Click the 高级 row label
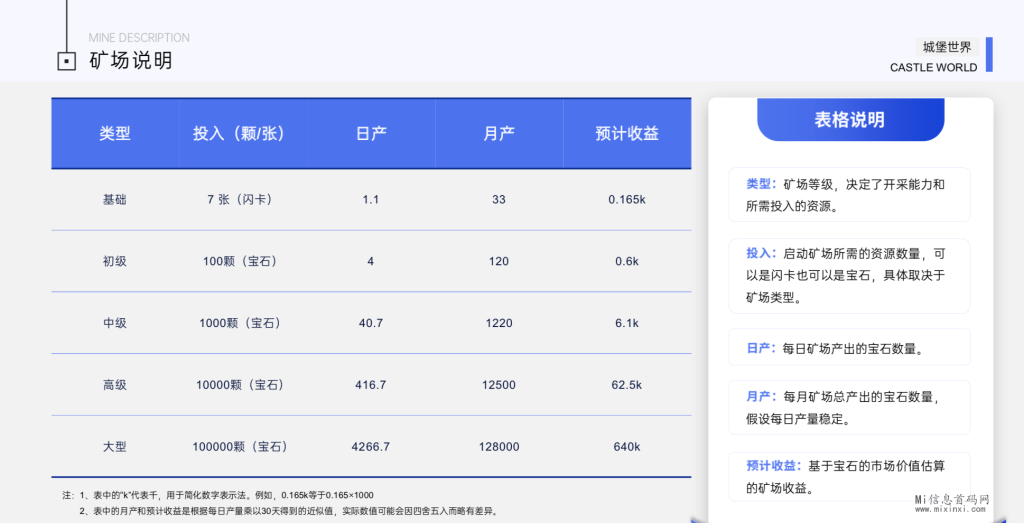This screenshot has width=1024, height=523. [x=115, y=385]
